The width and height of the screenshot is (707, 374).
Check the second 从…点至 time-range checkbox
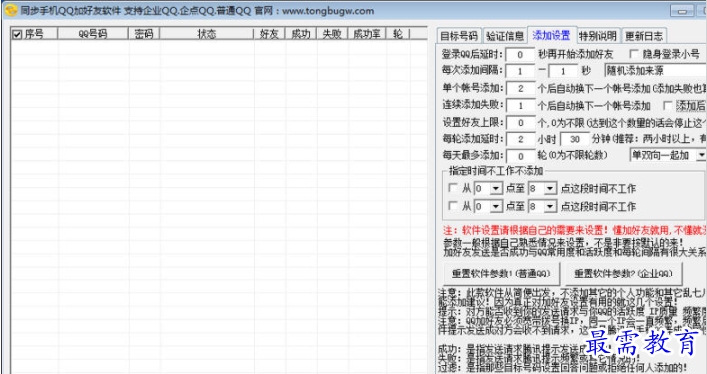click(x=453, y=206)
